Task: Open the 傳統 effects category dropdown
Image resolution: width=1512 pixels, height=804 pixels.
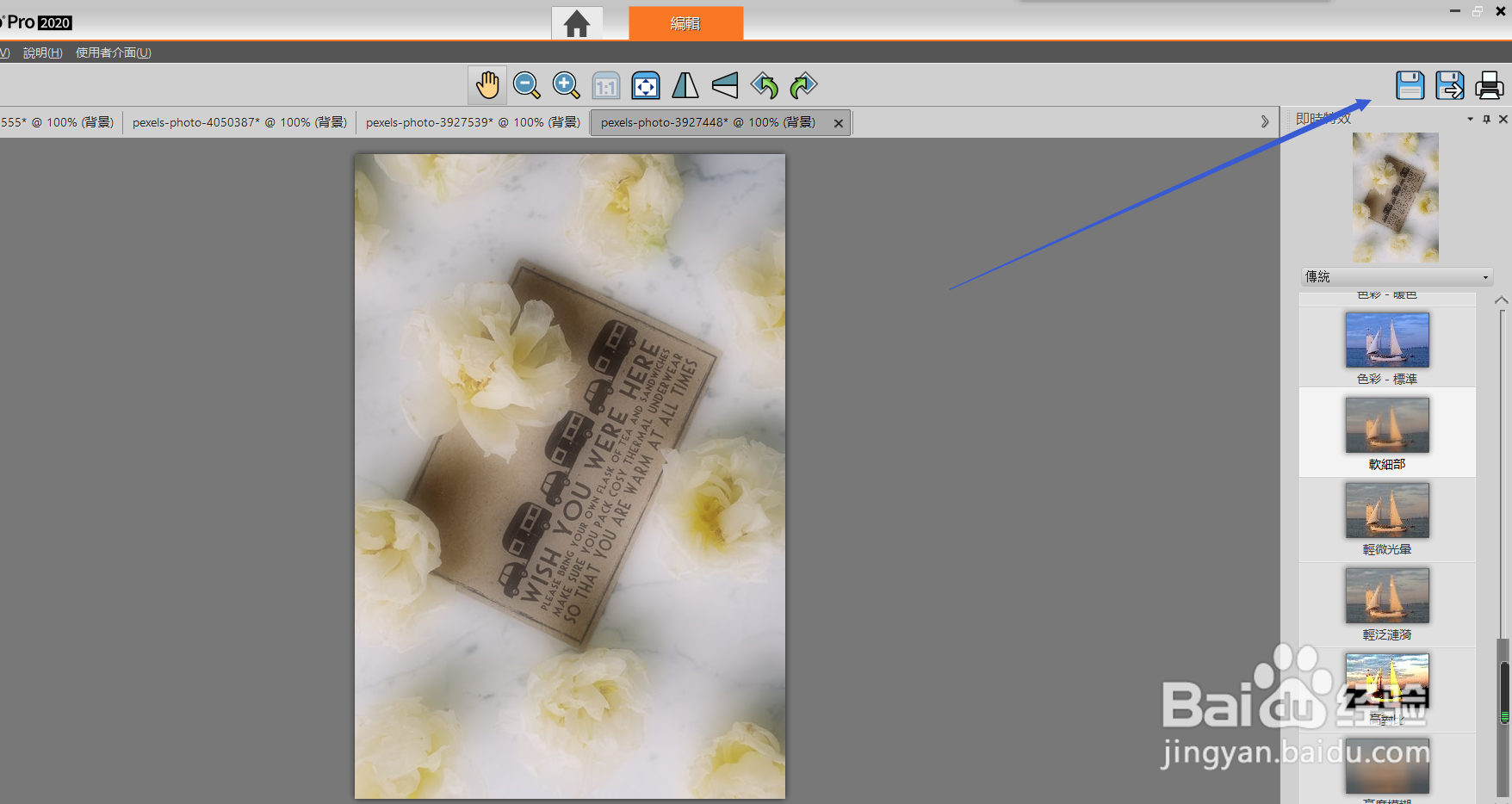Action: tap(1396, 276)
